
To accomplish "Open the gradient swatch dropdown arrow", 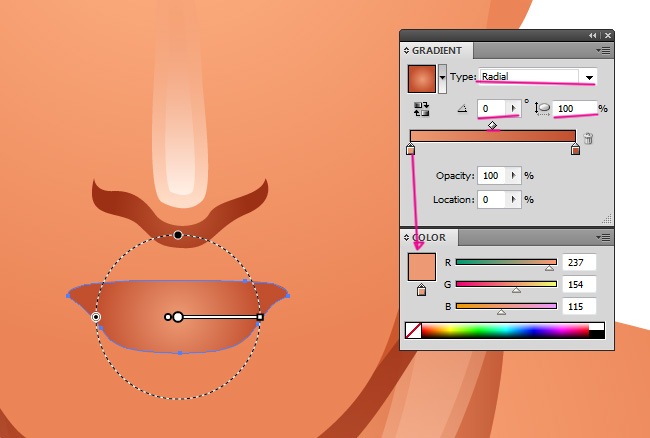I will [442, 78].
